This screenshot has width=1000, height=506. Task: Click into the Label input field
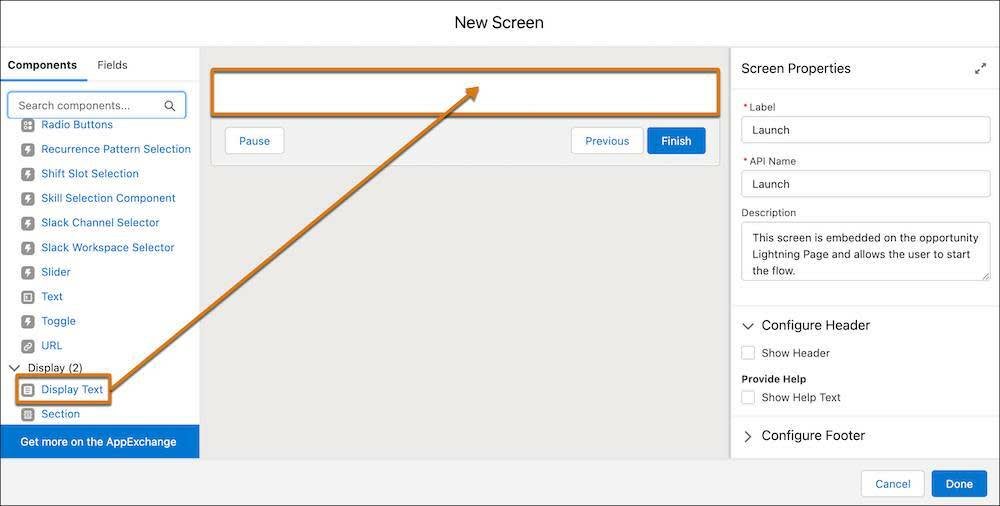pos(865,130)
